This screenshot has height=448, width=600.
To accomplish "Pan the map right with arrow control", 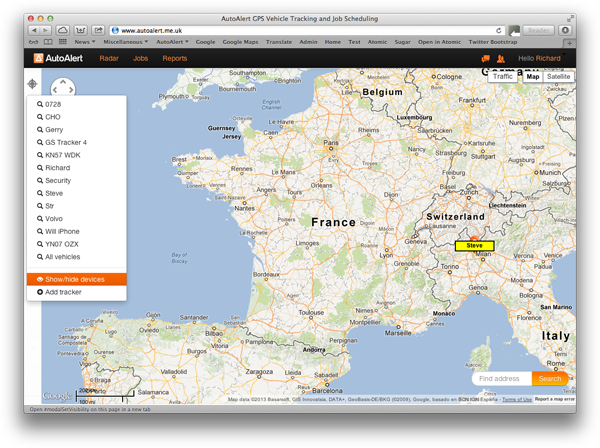I will click(x=71, y=90).
